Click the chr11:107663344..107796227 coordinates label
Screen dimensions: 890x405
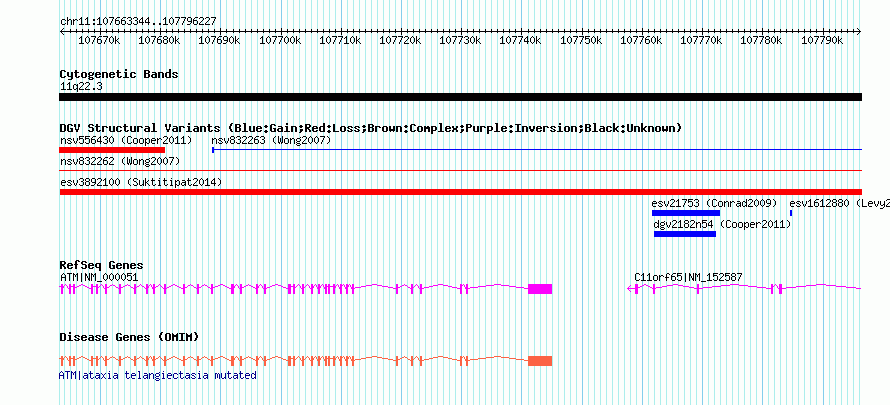[x=138, y=22]
